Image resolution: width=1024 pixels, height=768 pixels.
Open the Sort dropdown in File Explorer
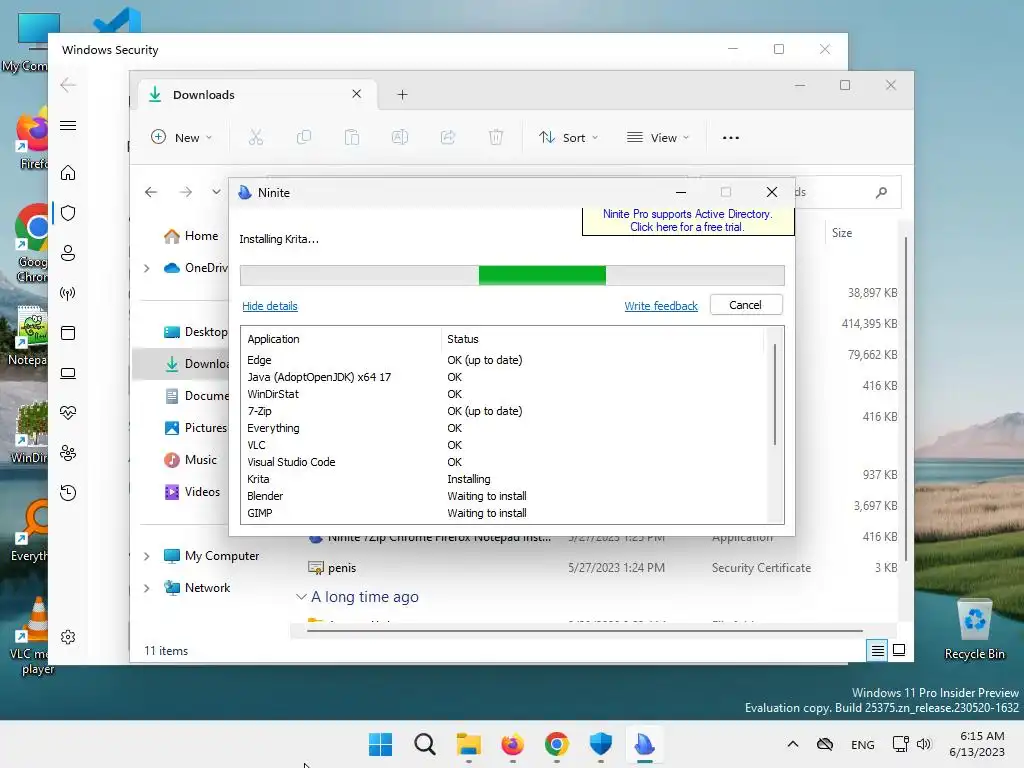(568, 138)
